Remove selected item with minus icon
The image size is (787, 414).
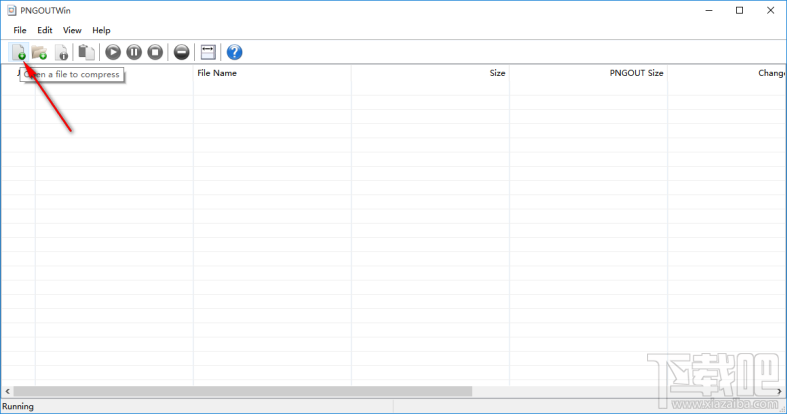pos(181,52)
